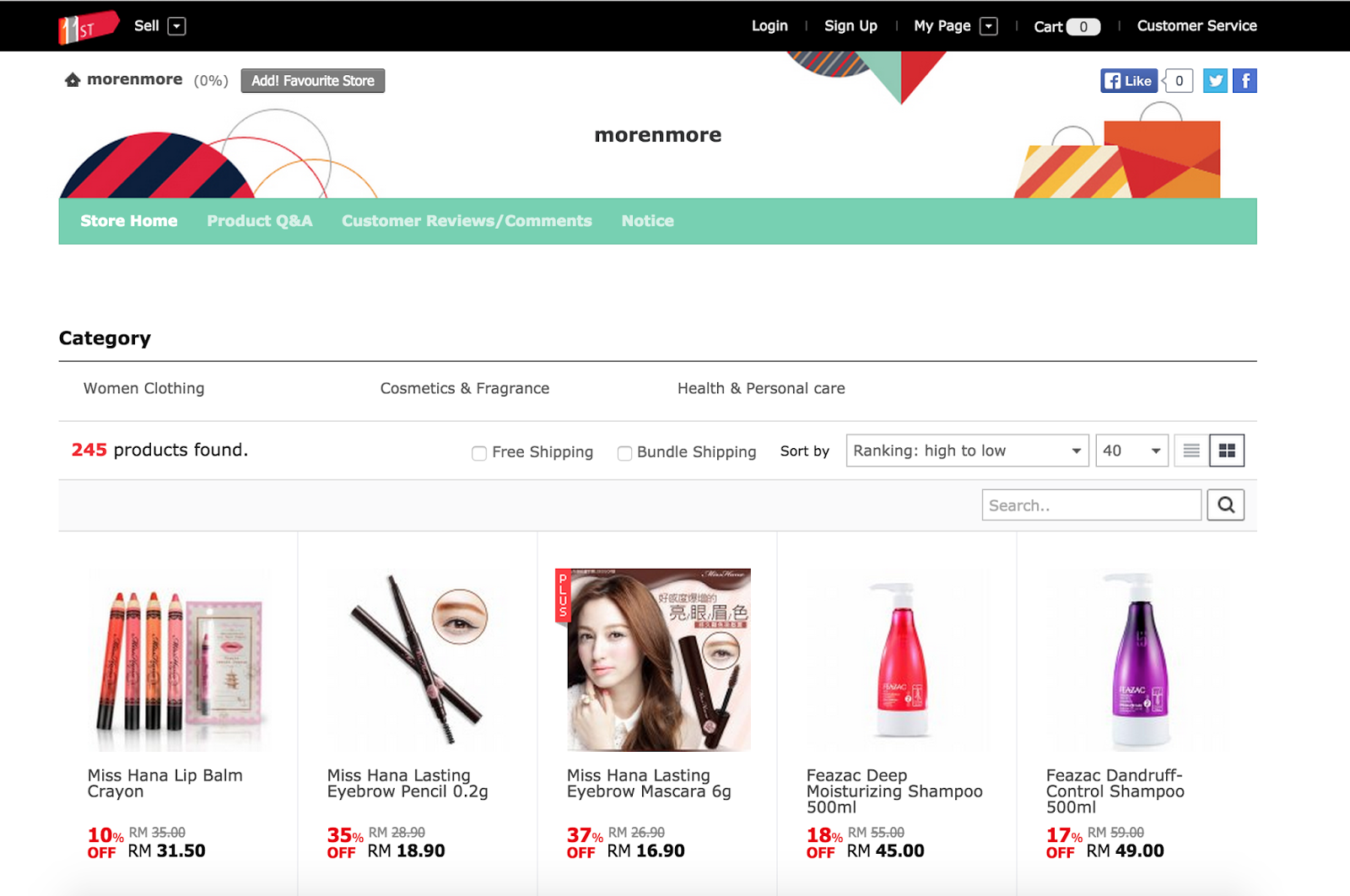Click the Sign Up link
The width and height of the screenshot is (1350, 896).
[x=850, y=26]
